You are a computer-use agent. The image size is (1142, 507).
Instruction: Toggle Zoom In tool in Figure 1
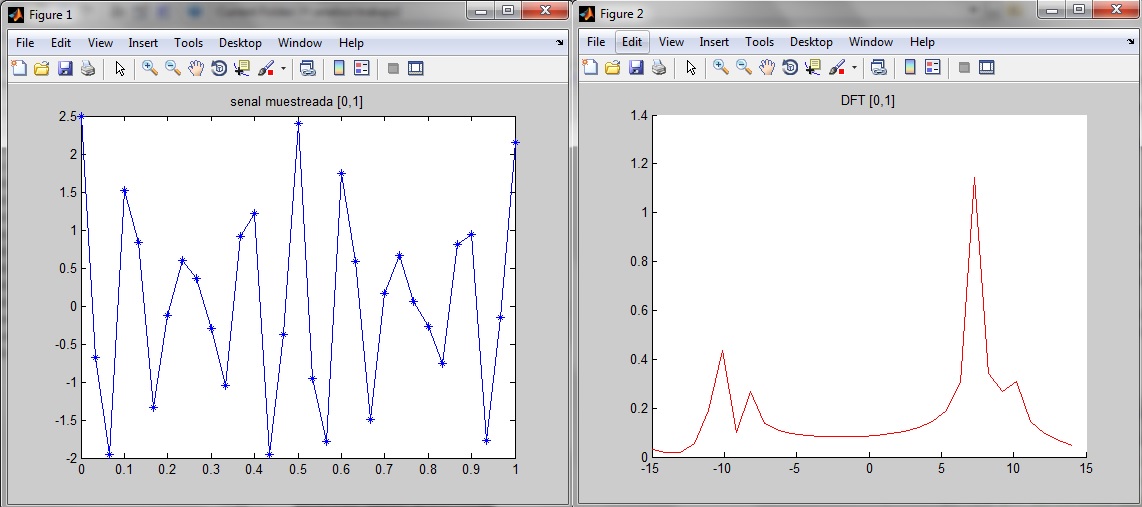[149, 68]
